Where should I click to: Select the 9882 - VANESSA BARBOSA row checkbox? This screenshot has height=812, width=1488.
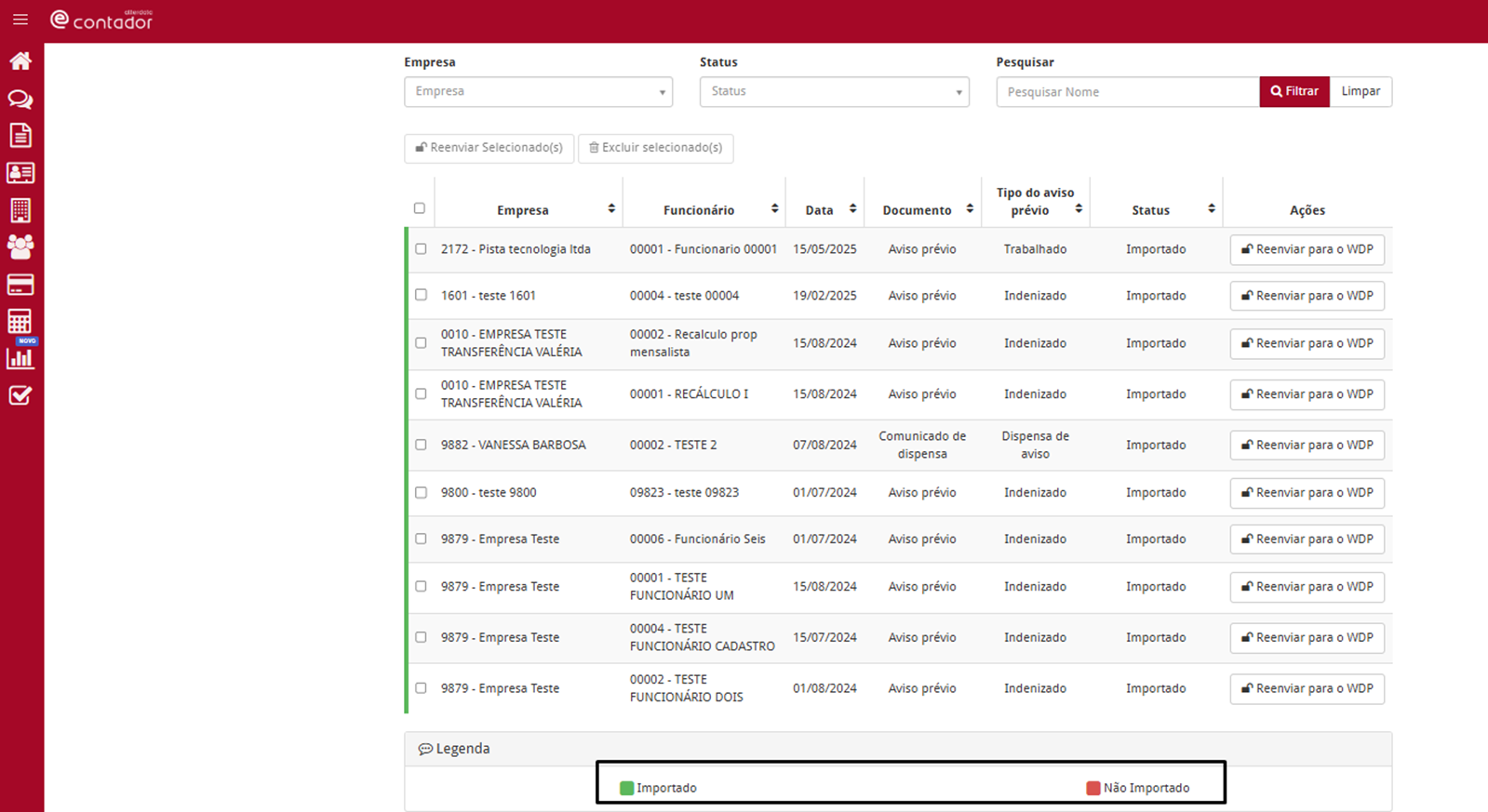421,445
